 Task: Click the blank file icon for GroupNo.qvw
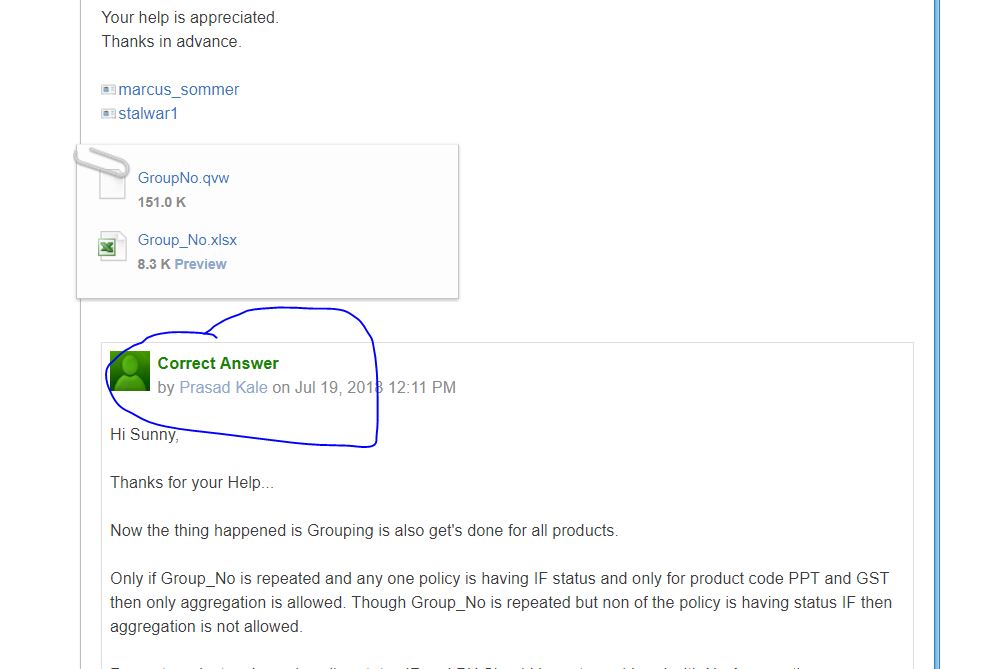[x=113, y=185]
